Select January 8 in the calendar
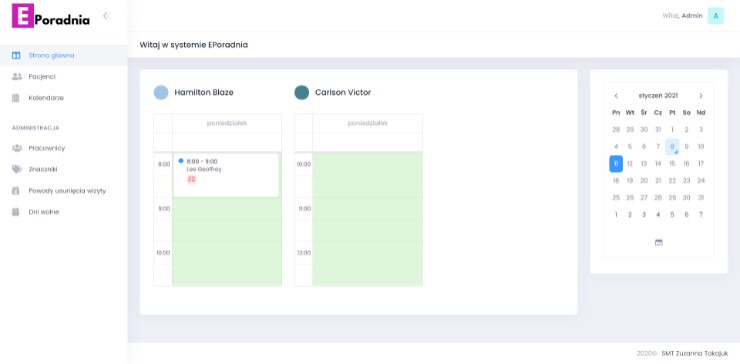This screenshot has height=364, width=740. 672,147
